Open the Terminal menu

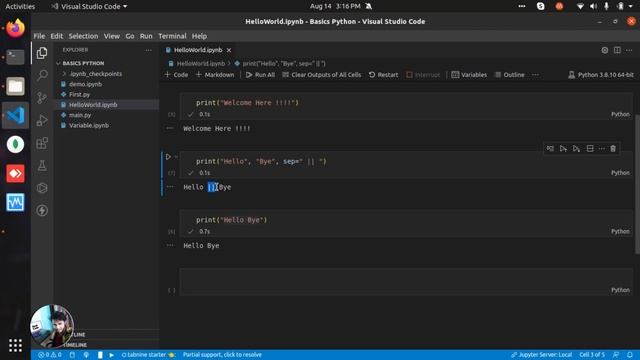(172, 36)
